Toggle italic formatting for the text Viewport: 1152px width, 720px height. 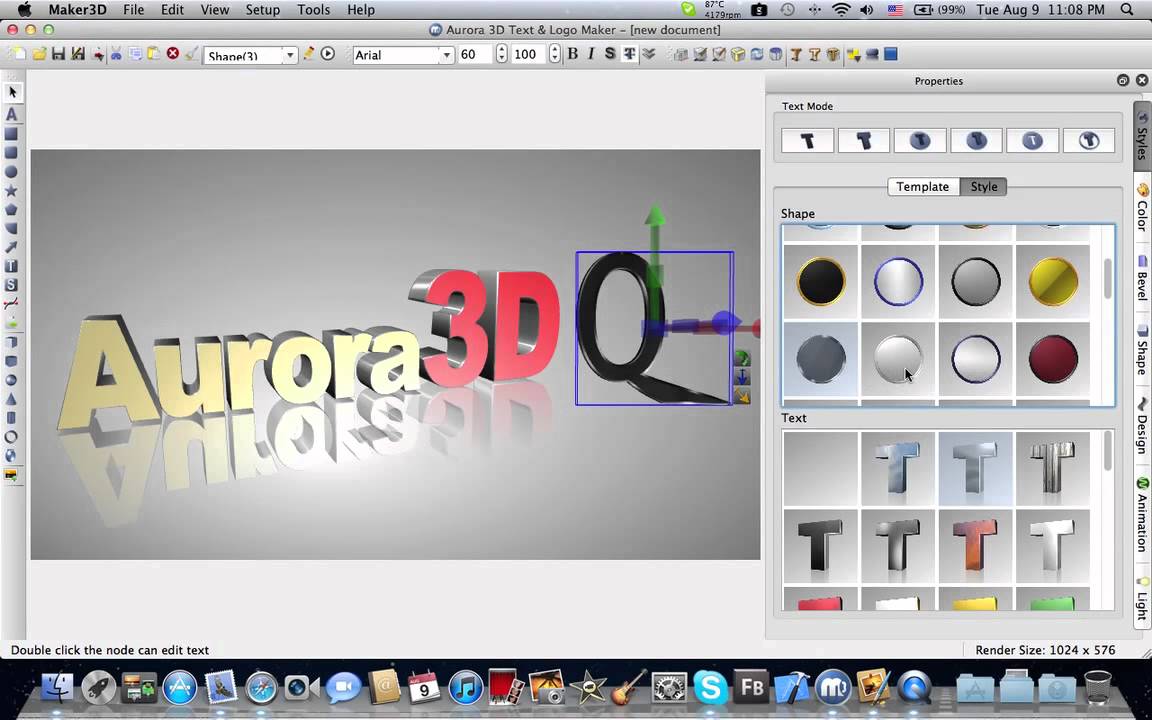tap(590, 54)
